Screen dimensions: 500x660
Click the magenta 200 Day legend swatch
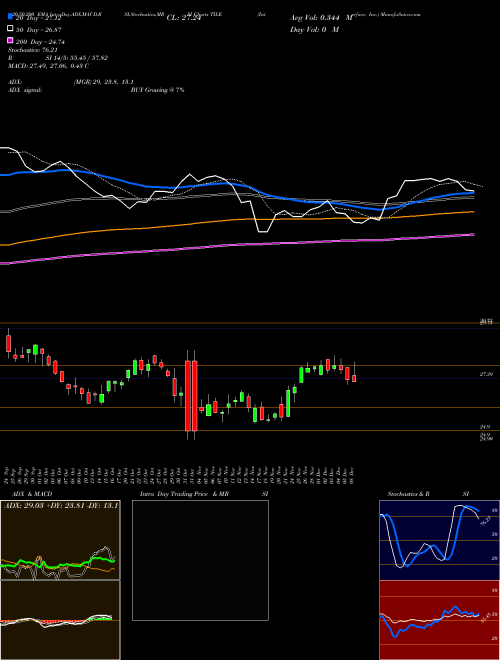click(10, 40)
